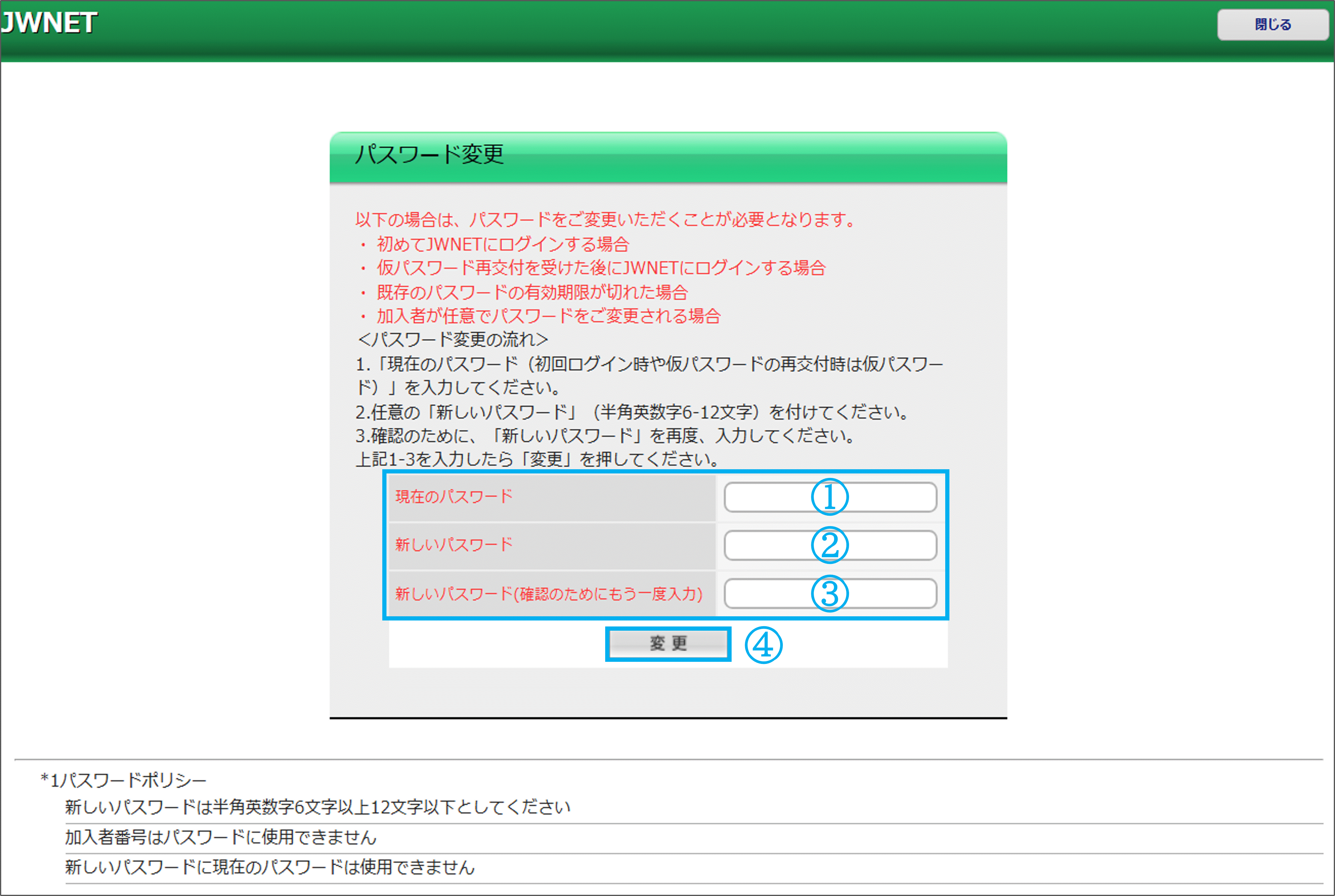This screenshot has width=1335, height=896.
Task: Click the 加入者番号はパスワードに使用できません line
Action: pyautogui.click(x=221, y=837)
